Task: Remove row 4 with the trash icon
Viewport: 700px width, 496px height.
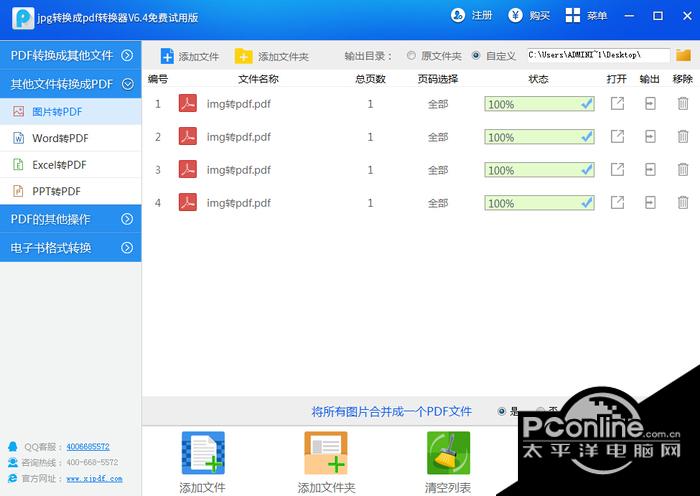Action: click(x=683, y=203)
